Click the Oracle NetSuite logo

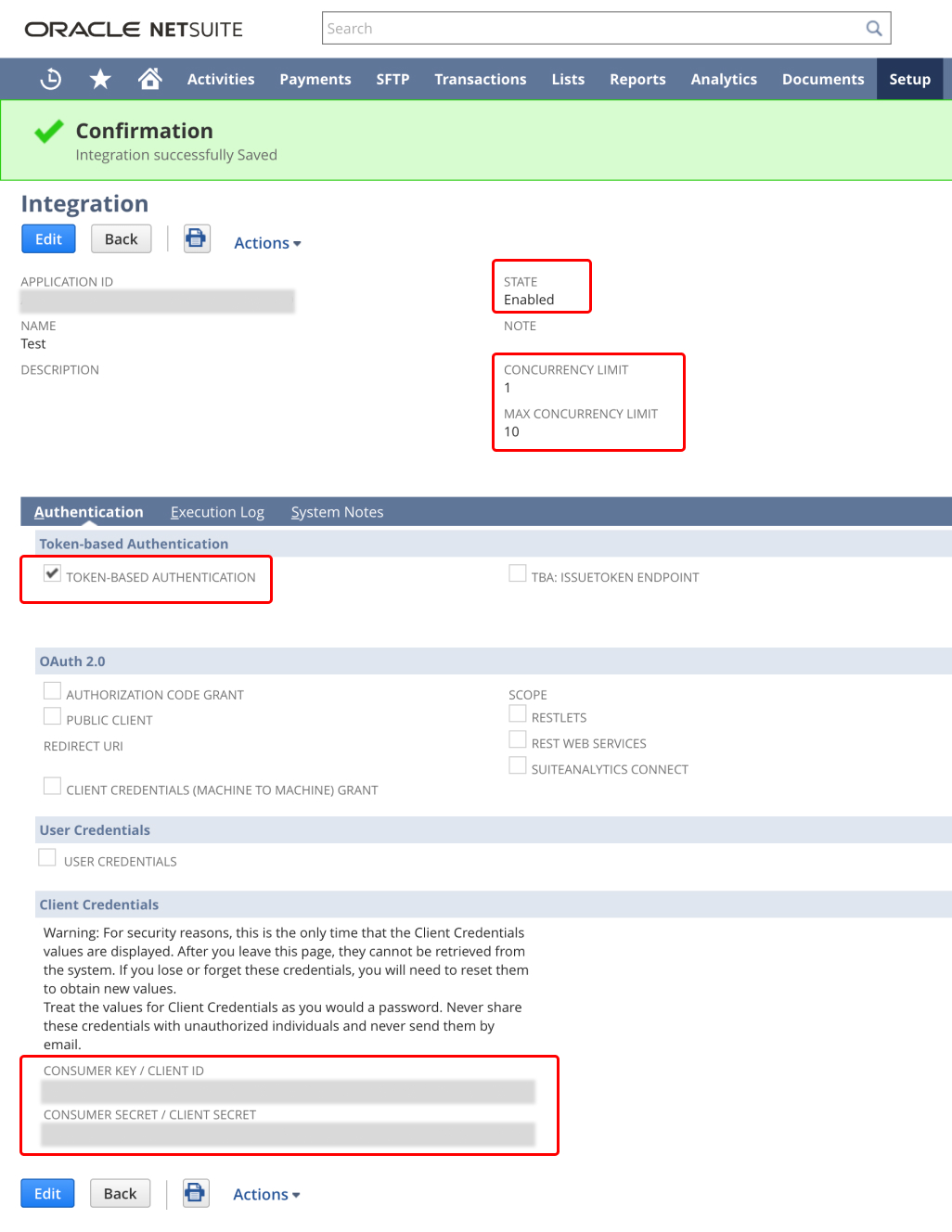[133, 29]
